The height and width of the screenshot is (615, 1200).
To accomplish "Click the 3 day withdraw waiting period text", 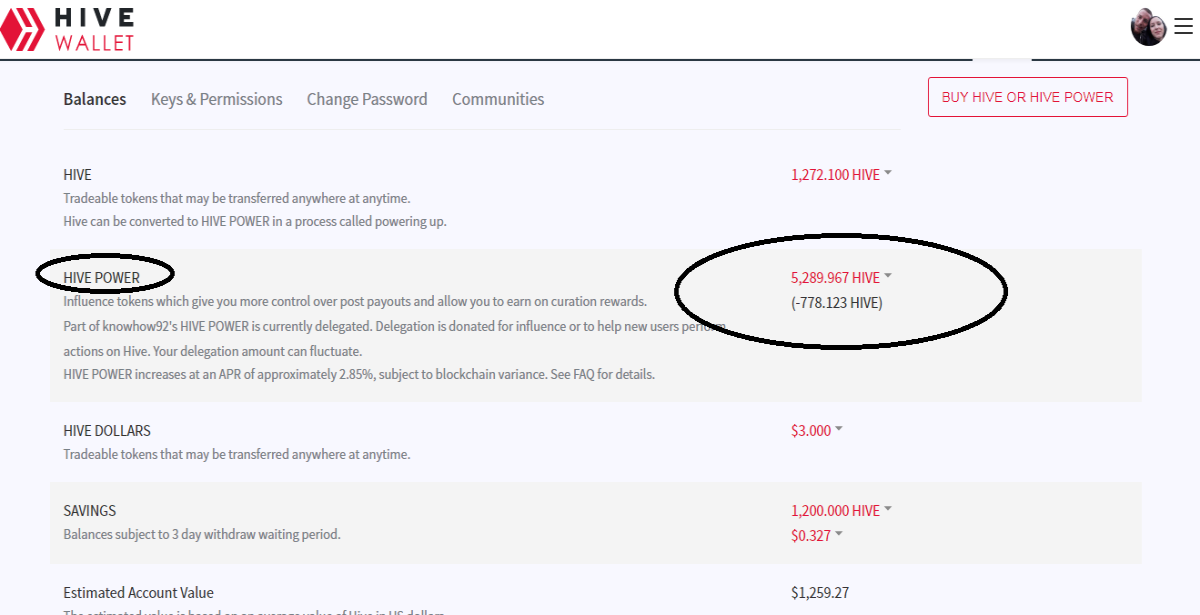I will pyautogui.click(x=202, y=534).
